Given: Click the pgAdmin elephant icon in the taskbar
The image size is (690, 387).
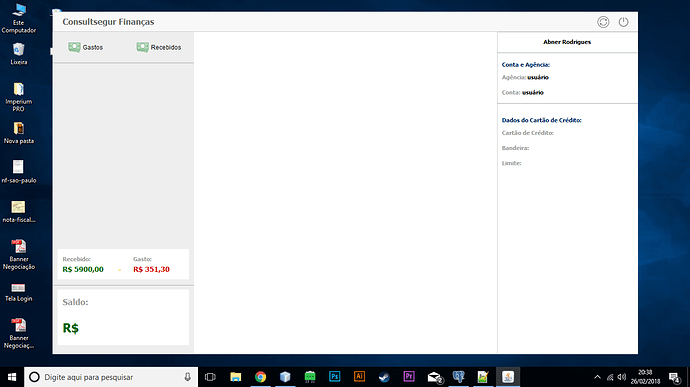Looking at the screenshot, I should [459, 377].
